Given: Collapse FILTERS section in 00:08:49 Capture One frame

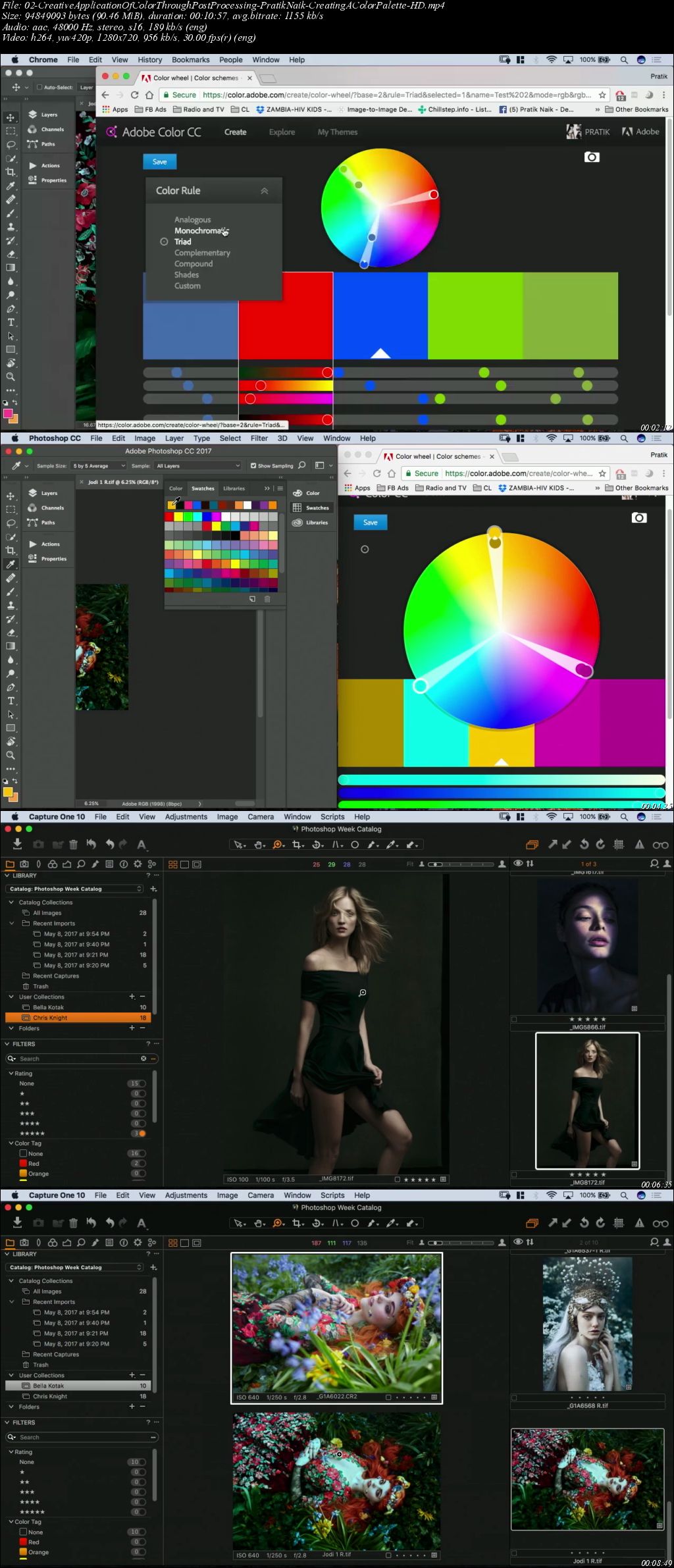Looking at the screenshot, I should click(7, 1422).
